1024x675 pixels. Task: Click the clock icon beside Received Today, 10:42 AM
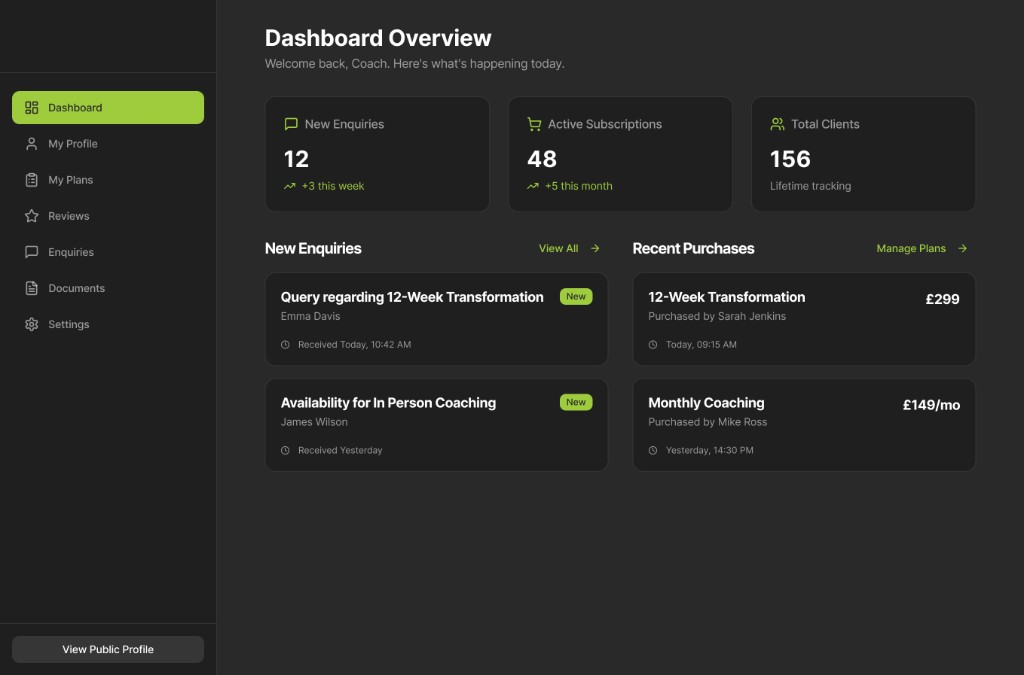(x=285, y=345)
